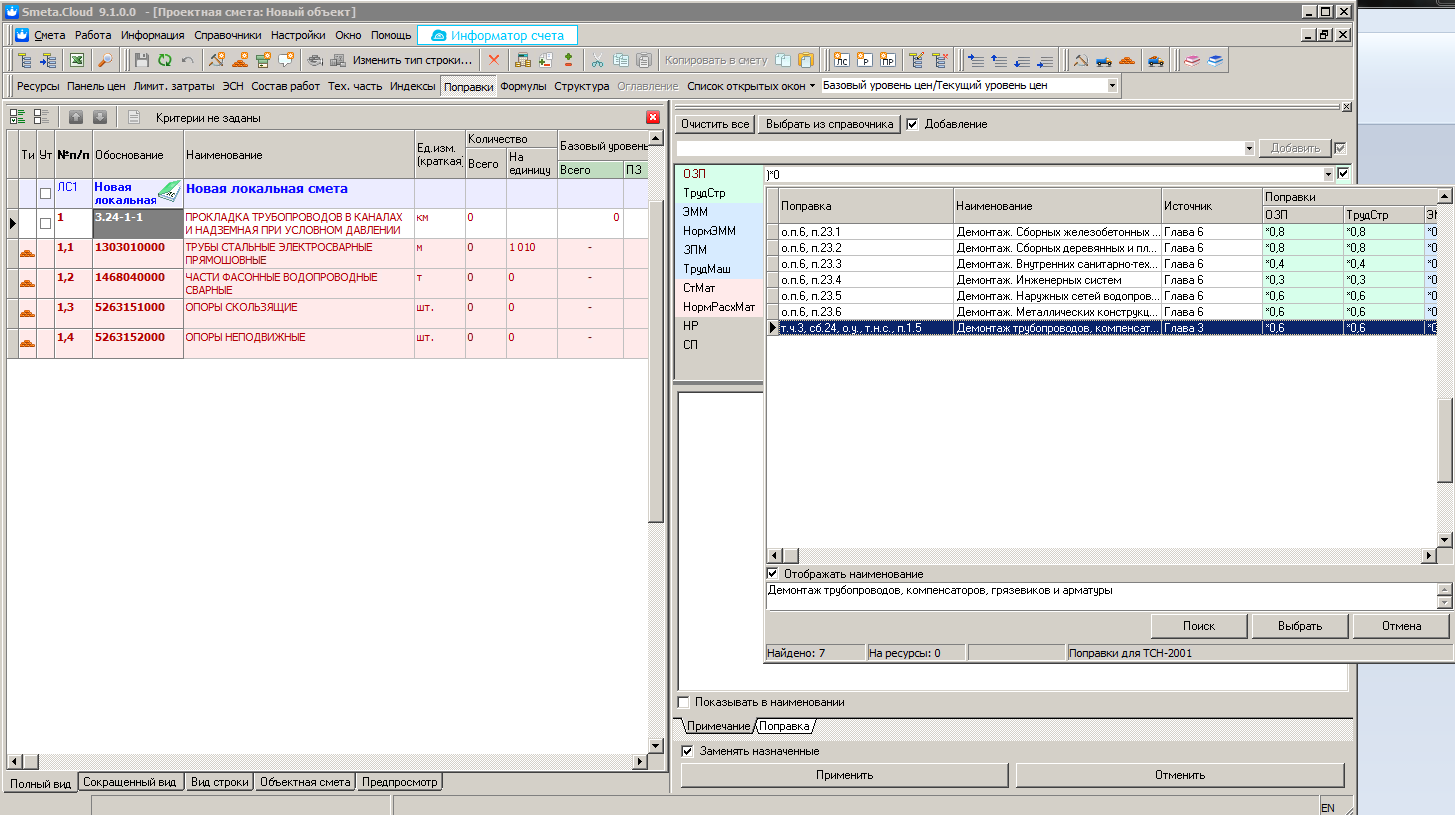
Task: Switch to Сокращенный вид tab
Action: pos(130,782)
